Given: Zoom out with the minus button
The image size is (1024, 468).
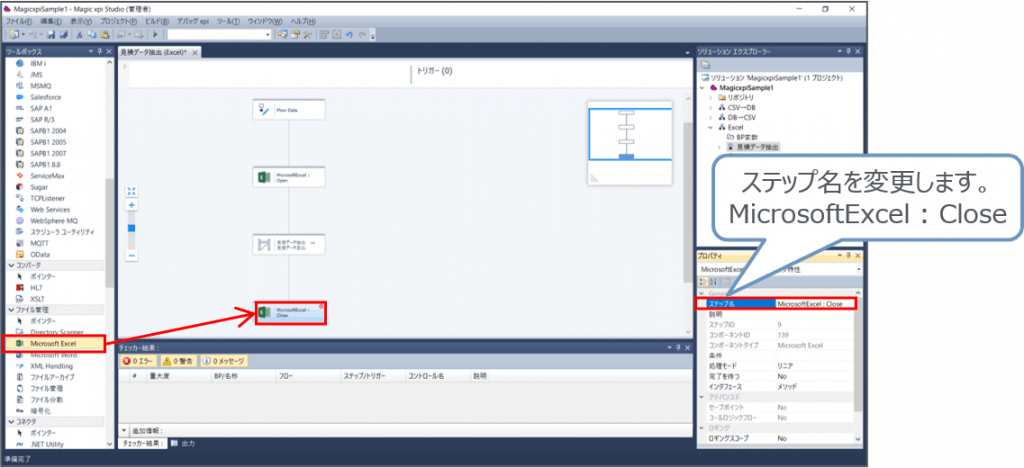Looking at the screenshot, I should click(x=131, y=255).
